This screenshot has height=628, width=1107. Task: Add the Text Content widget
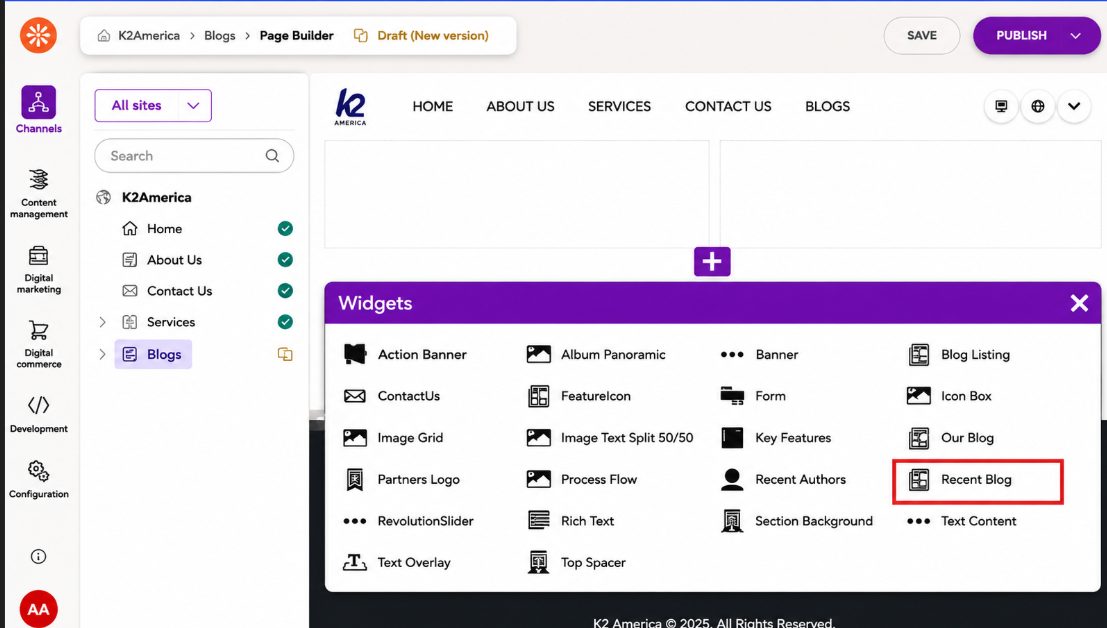point(962,521)
